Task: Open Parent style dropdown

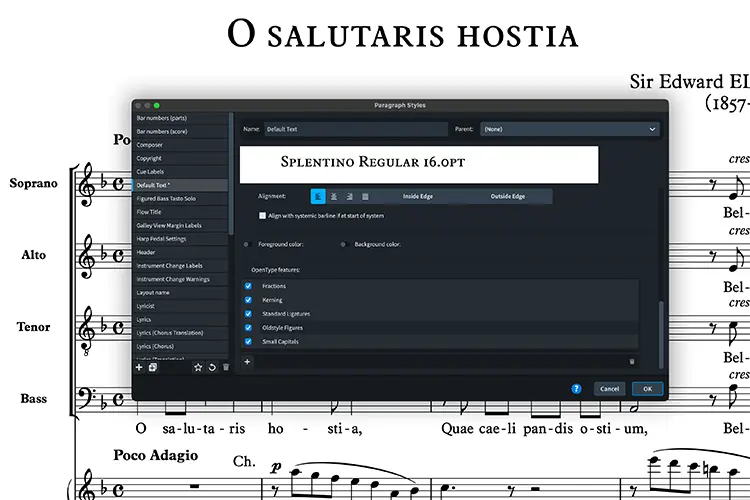Action: pos(570,129)
